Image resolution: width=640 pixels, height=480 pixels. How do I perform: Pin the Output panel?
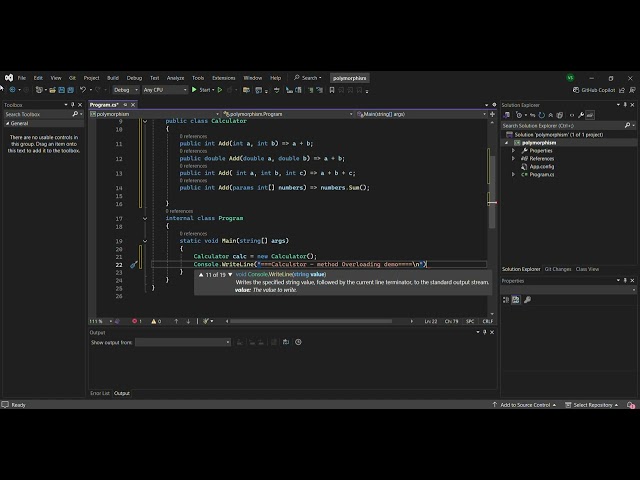click(x=484, y=332)
